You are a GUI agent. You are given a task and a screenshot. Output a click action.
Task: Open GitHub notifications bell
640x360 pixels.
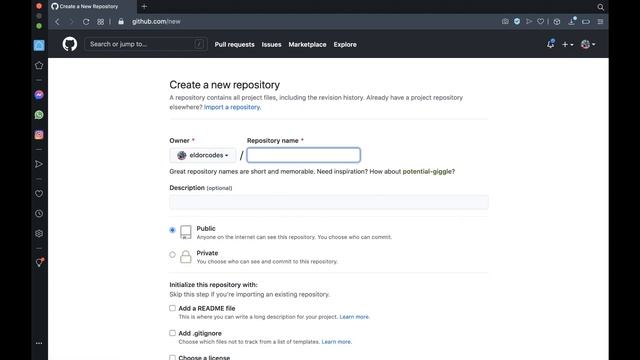550,44
